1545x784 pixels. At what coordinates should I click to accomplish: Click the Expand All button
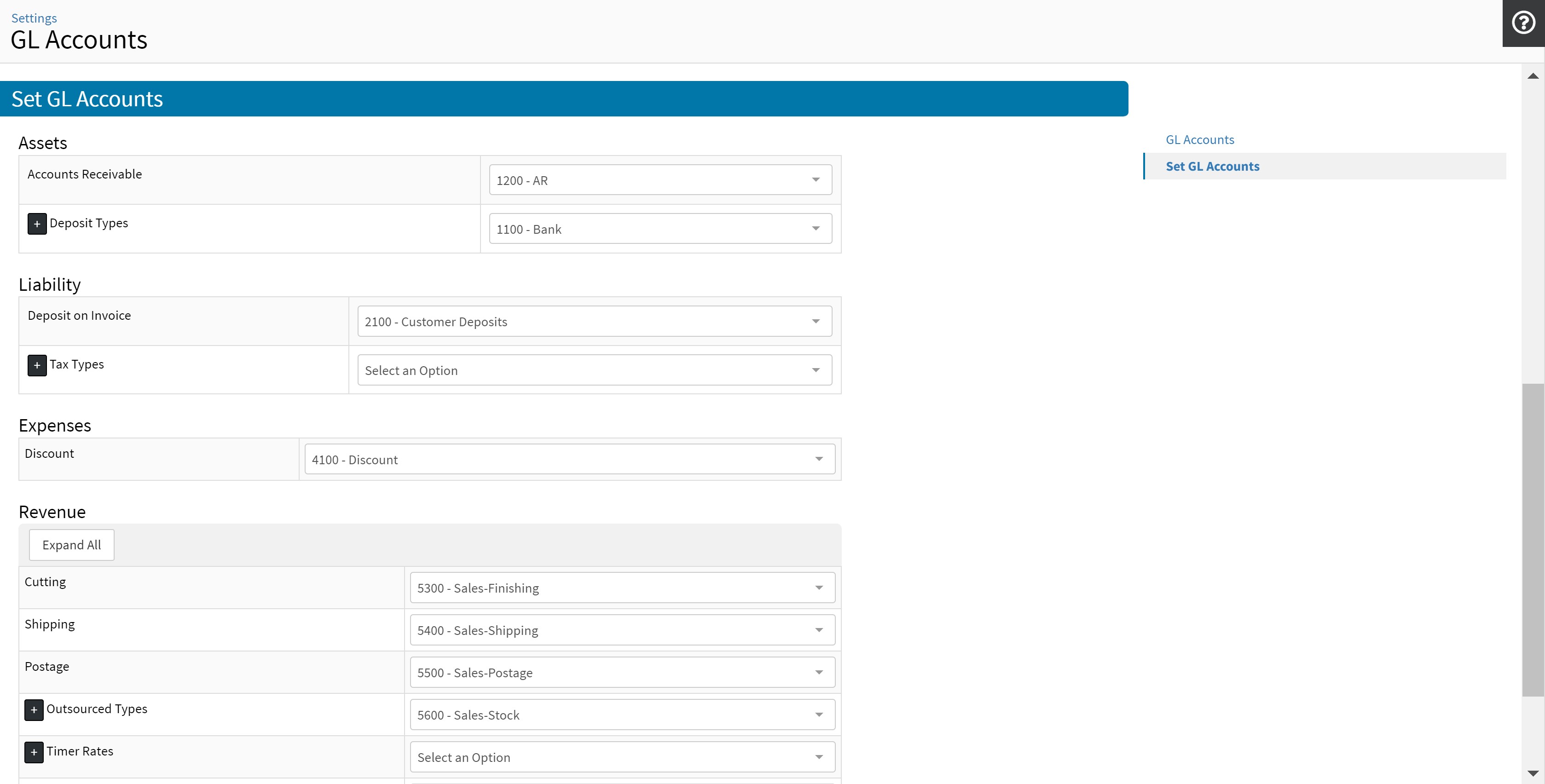point(71,545)
